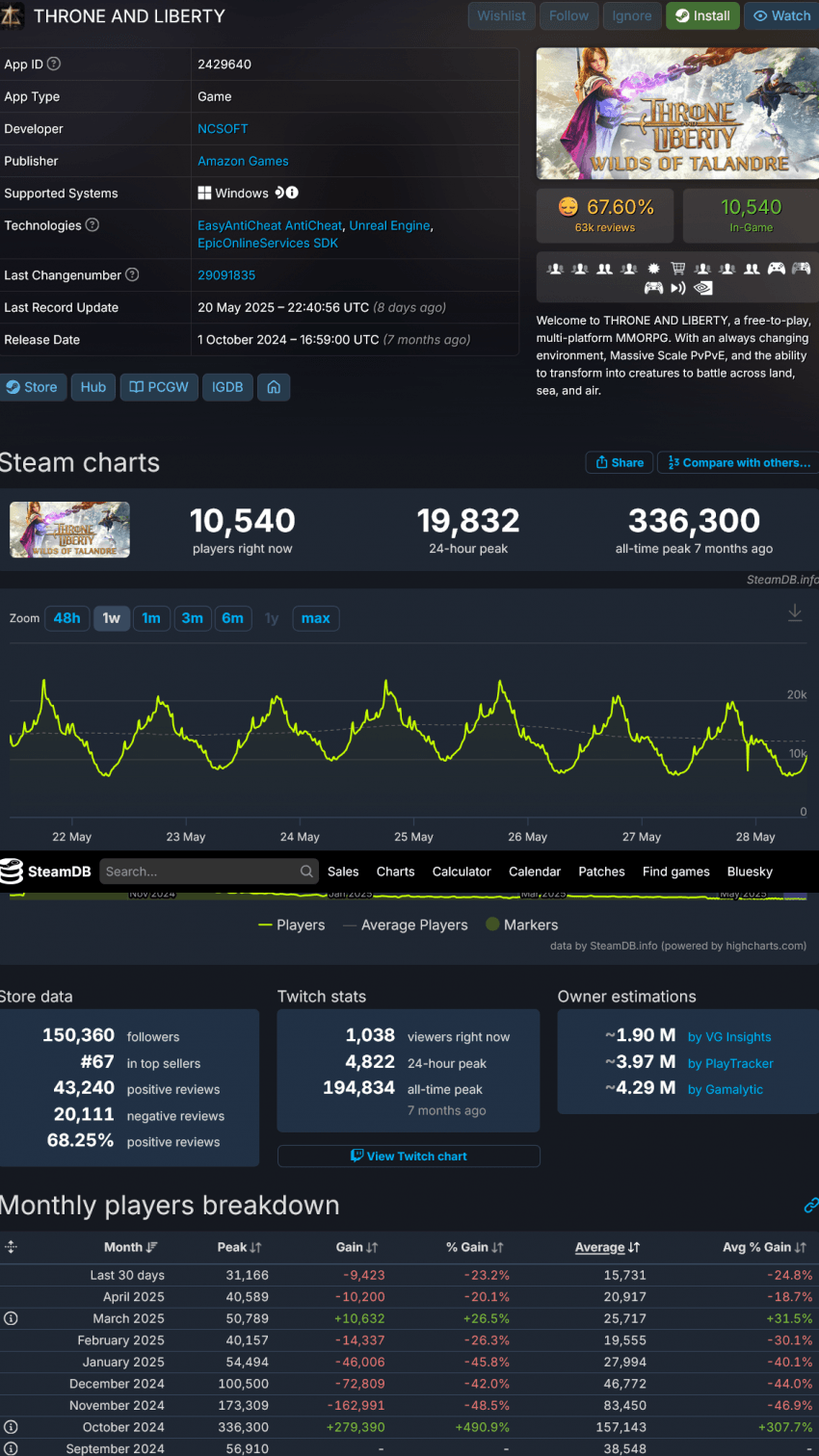Click the Steam Deck compatibility icon
This screenshot has width=819, height=1456.
tap(279, 193)
